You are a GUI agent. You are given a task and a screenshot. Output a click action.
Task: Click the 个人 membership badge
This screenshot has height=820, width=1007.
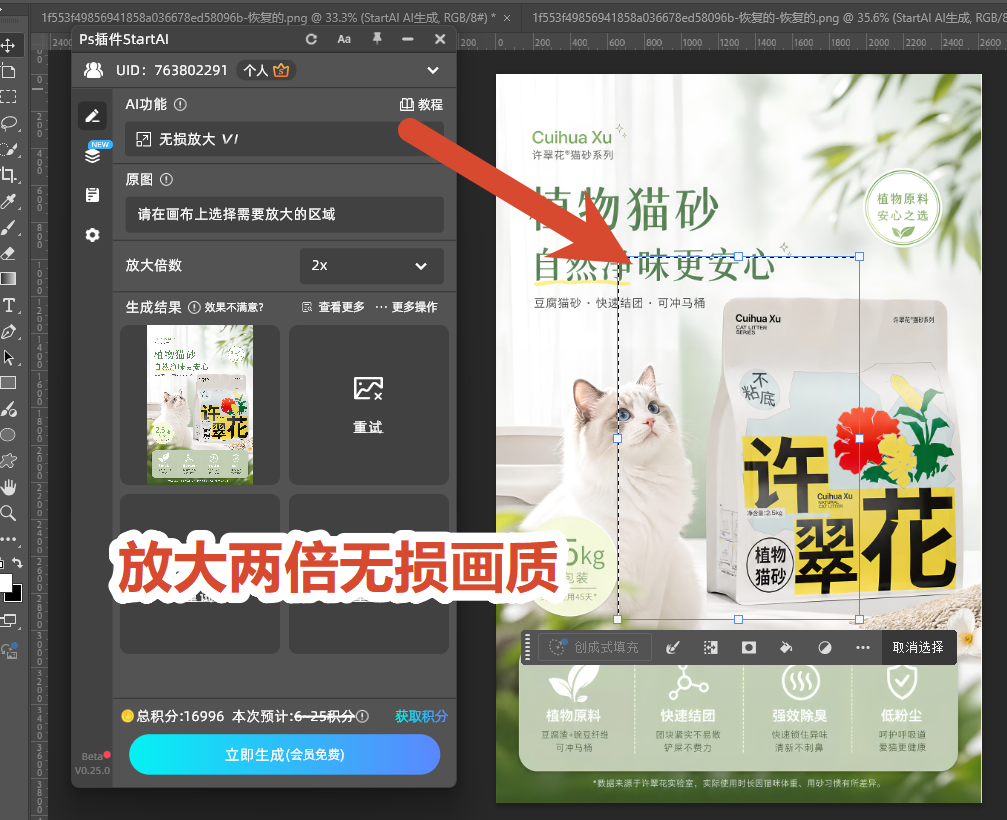(266, 70)
